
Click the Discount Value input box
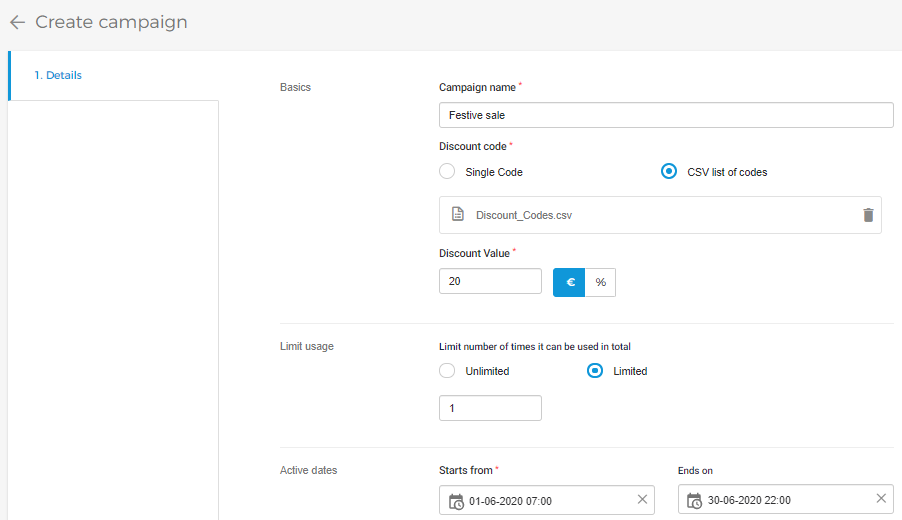point(490,282)
